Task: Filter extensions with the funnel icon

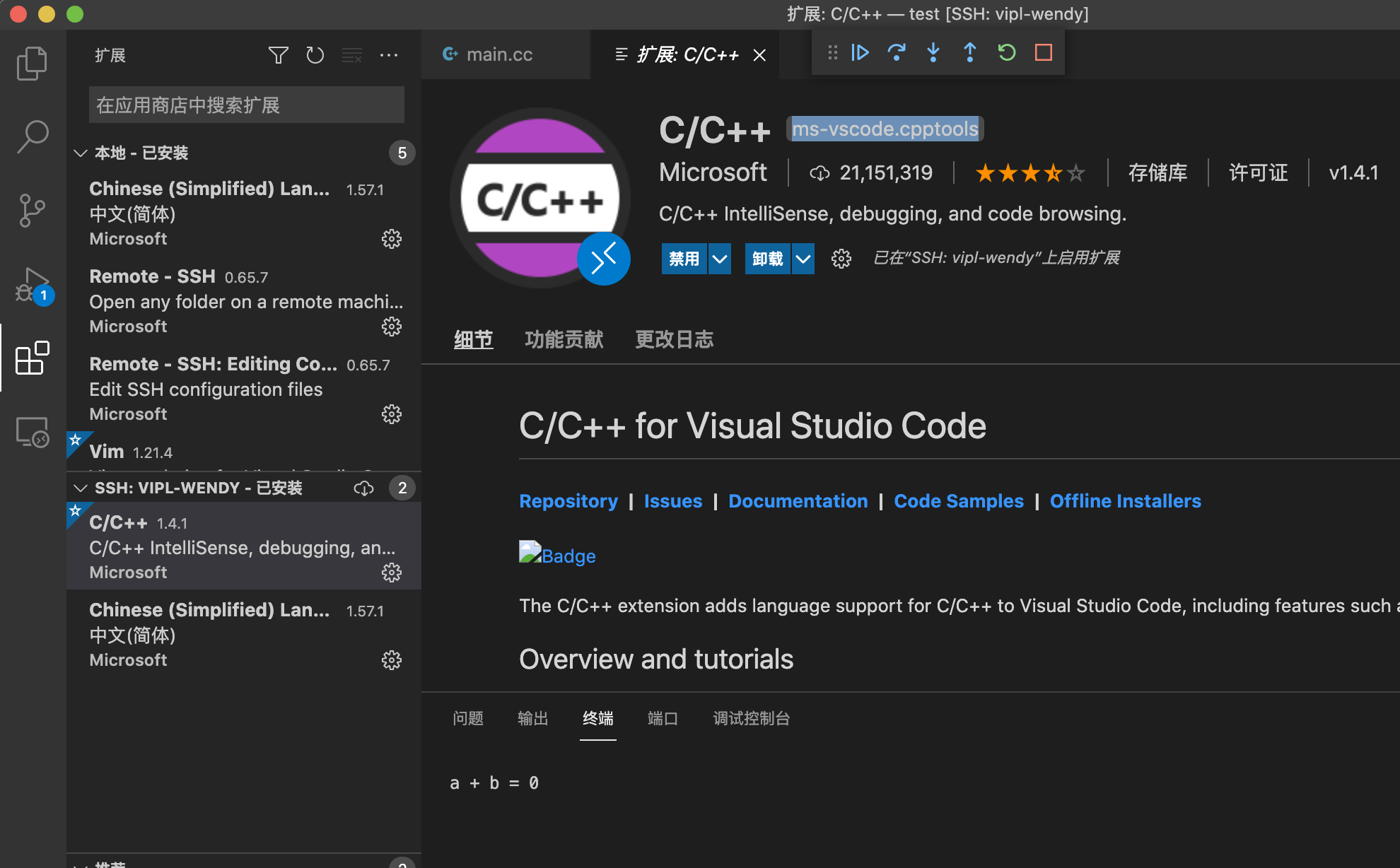Action: coord(278,55)
